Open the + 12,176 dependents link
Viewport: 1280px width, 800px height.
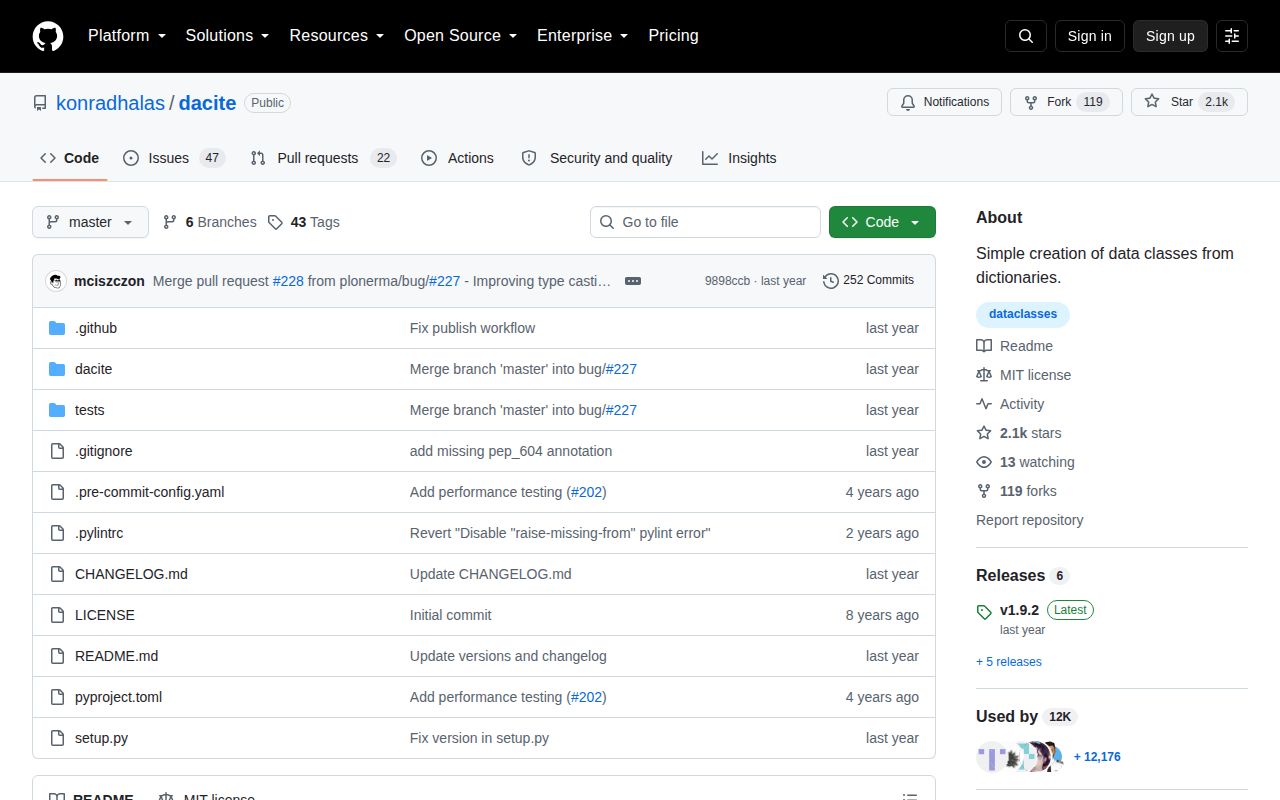click(1097, 757)
